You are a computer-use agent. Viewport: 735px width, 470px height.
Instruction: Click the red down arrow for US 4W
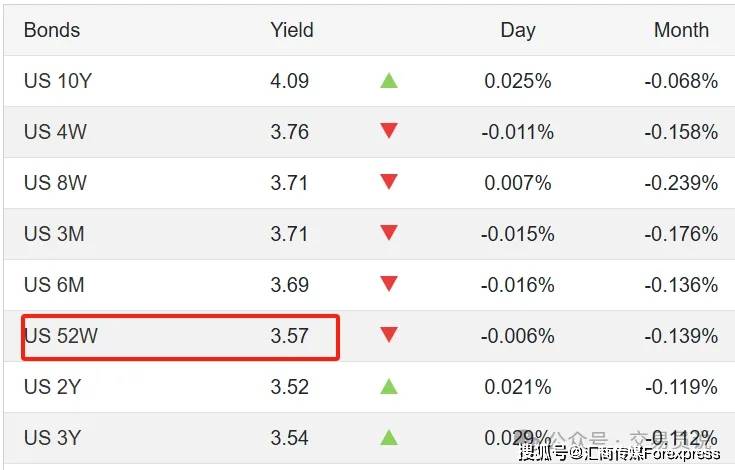(389, 131)
